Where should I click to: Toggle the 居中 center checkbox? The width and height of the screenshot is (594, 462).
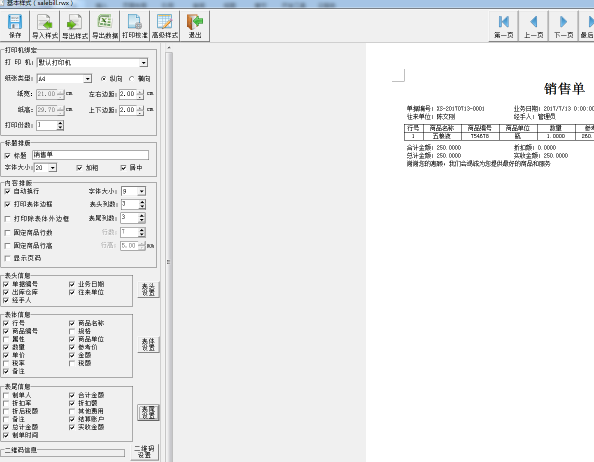tap(123, 168)
